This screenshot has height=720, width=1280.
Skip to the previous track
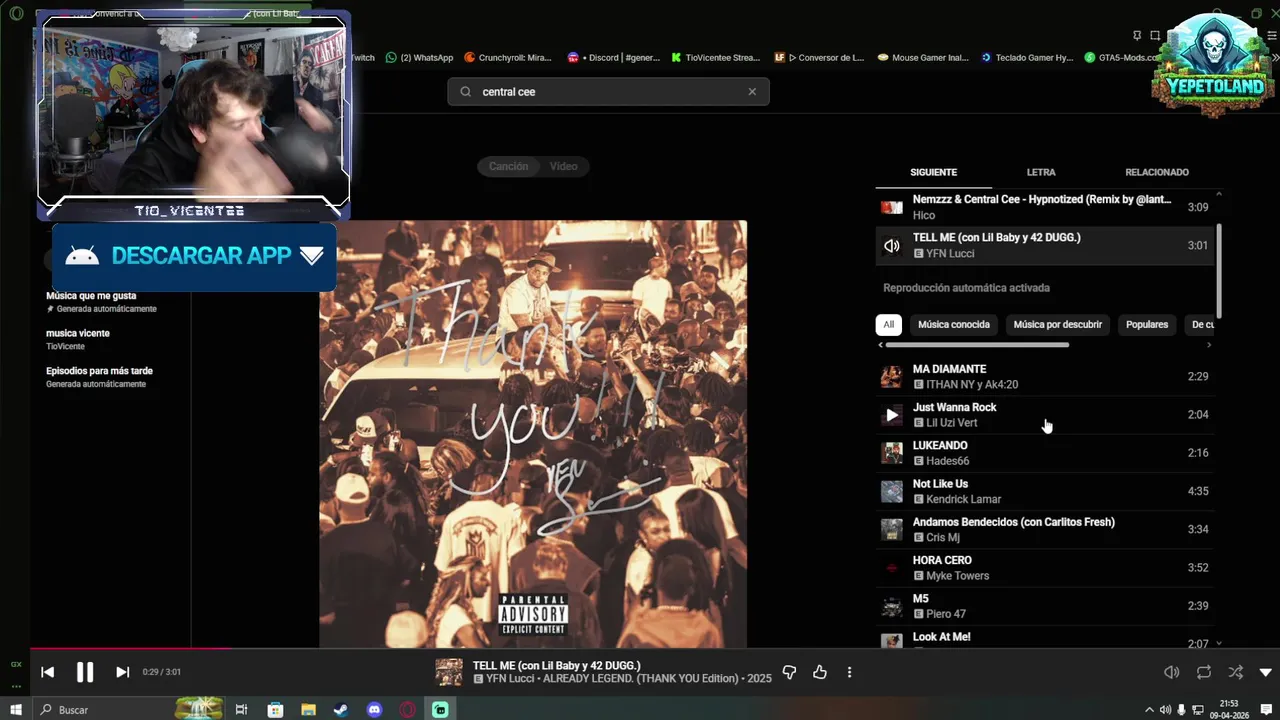(x=47, y=672)
